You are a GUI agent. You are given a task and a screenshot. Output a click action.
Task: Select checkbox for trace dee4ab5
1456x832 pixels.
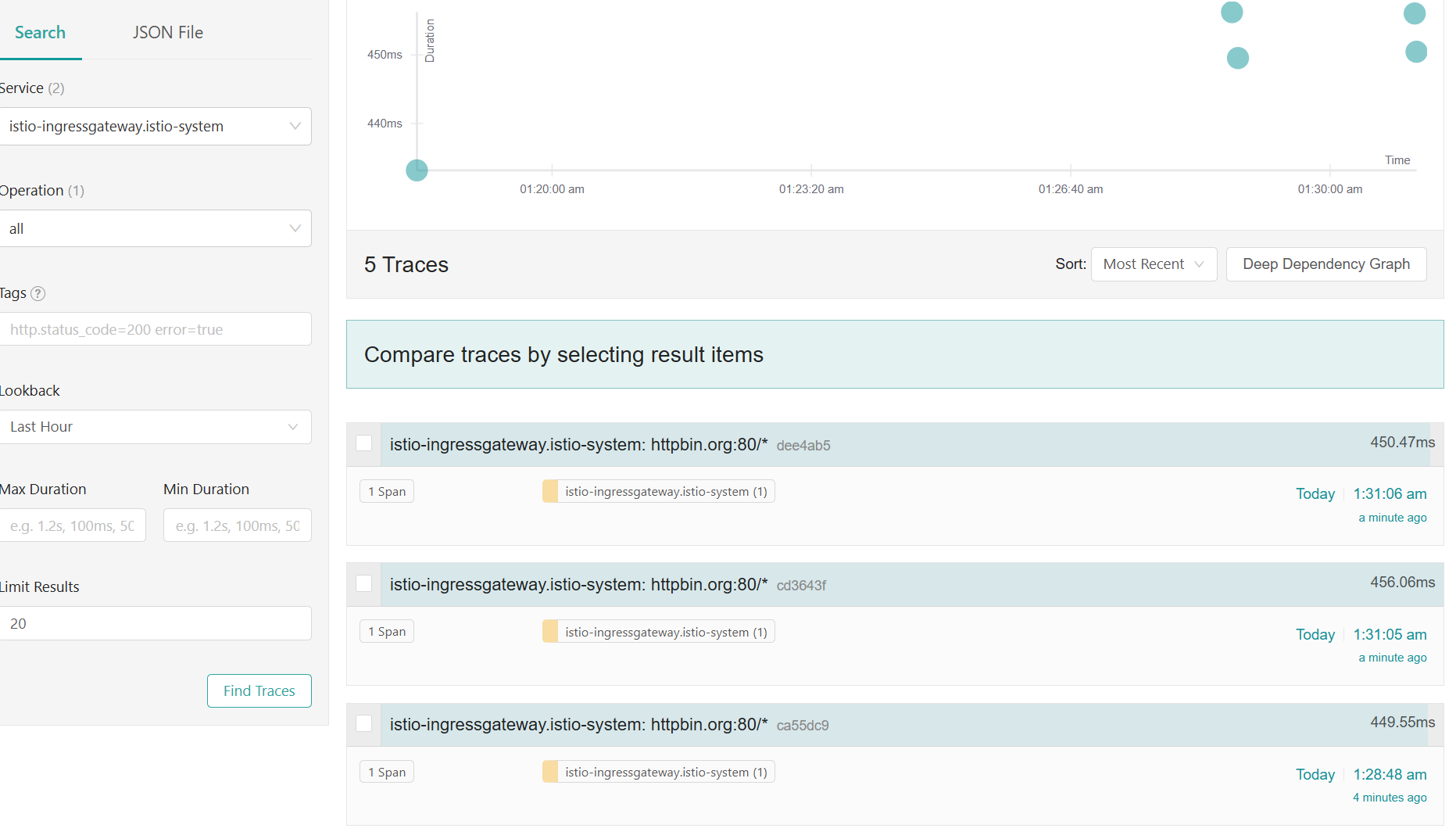click(364, 443)
